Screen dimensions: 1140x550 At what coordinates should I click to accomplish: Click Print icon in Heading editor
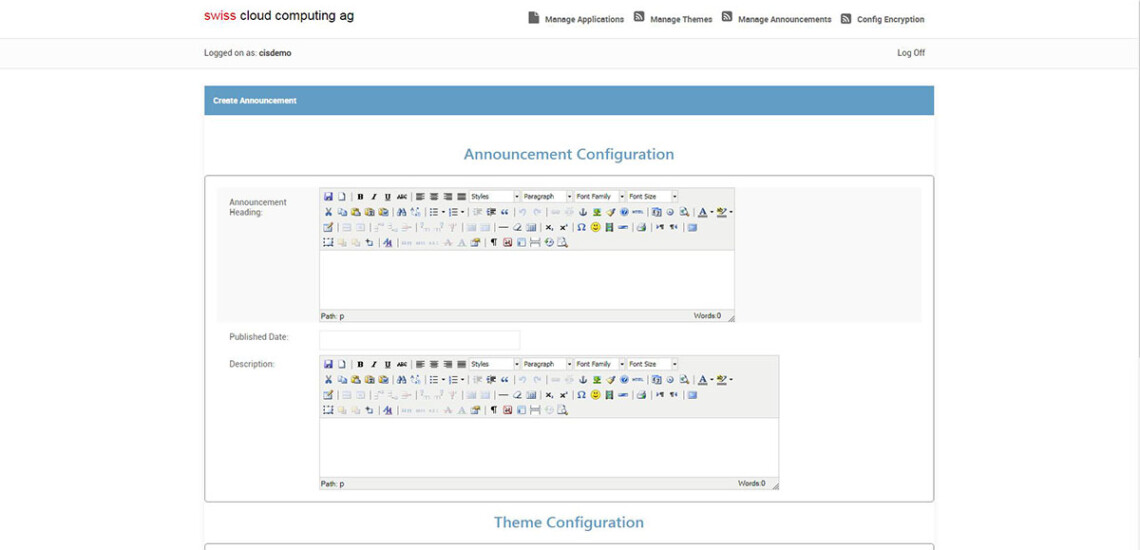click(641, 228)
